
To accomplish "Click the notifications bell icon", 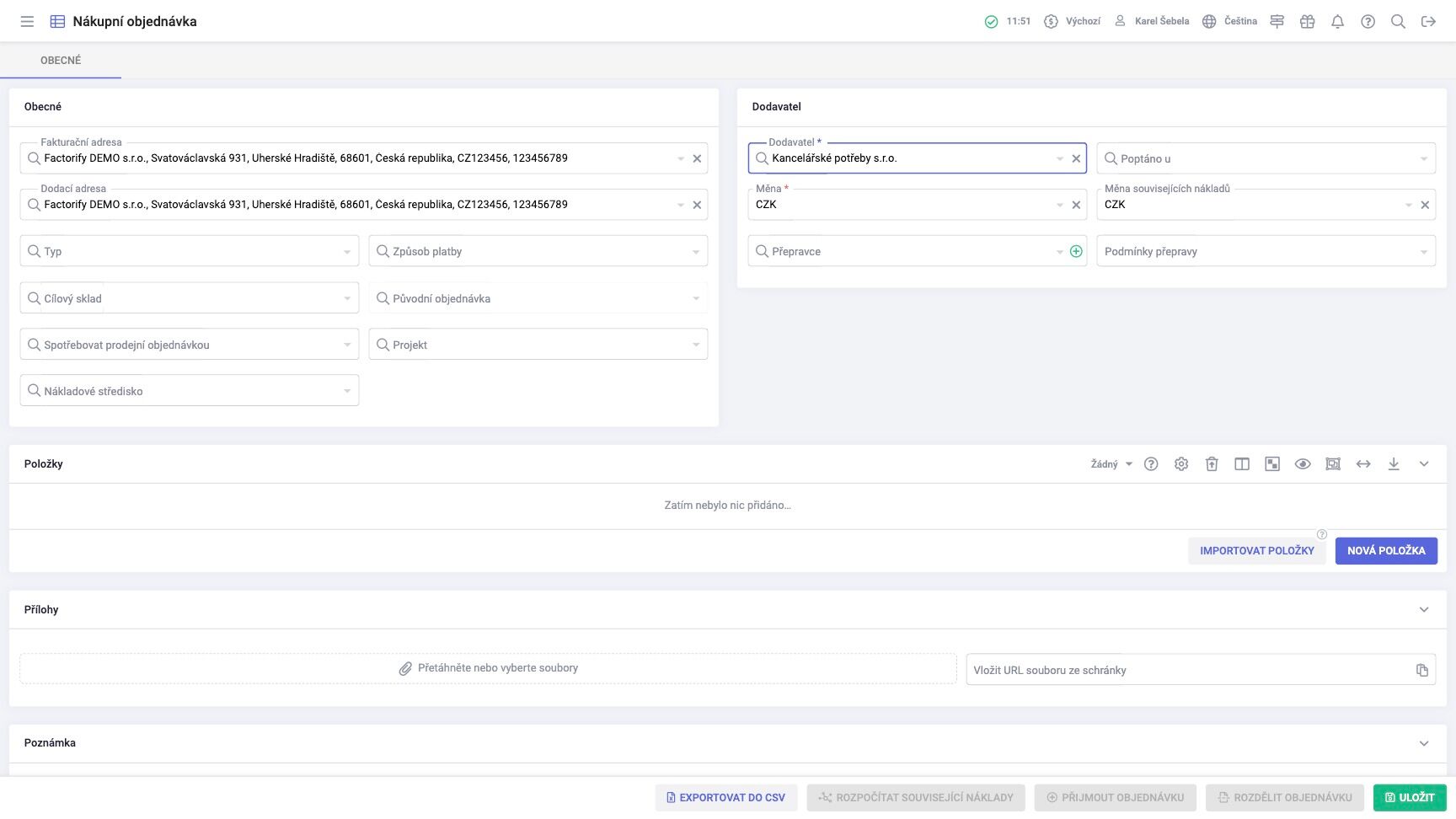I will coord(1337,22).
